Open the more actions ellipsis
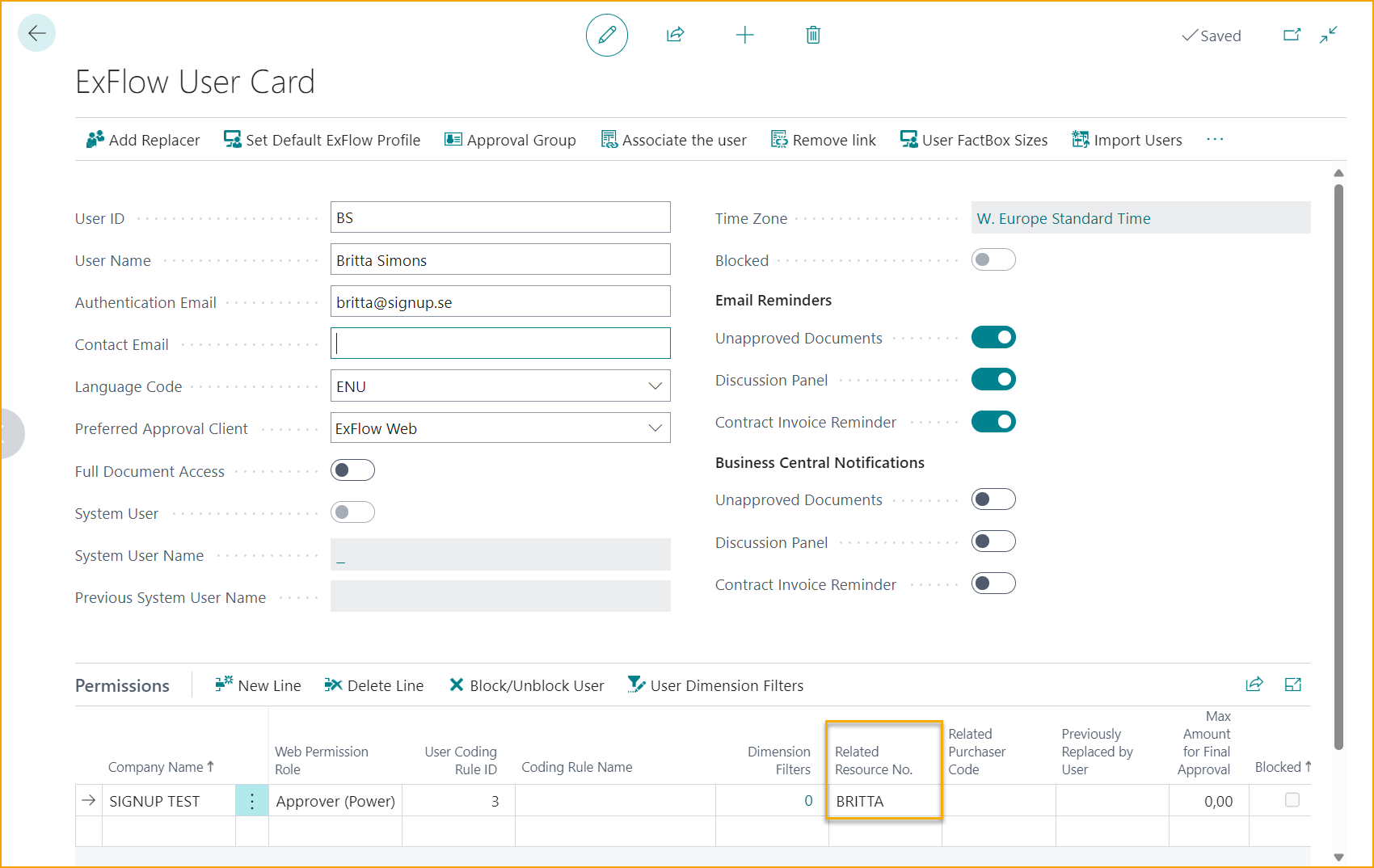The width and height of the screenshot is (1374, 868). [x=1215, y=139]
